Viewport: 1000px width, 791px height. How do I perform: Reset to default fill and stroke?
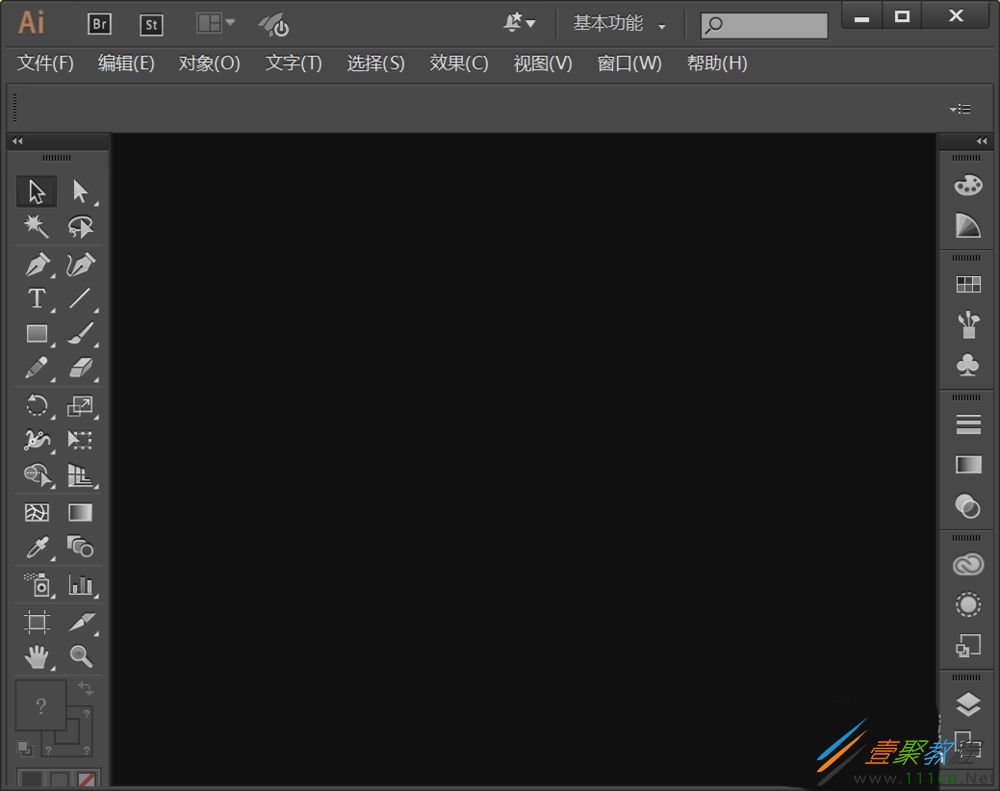click(x=25, y=748)
